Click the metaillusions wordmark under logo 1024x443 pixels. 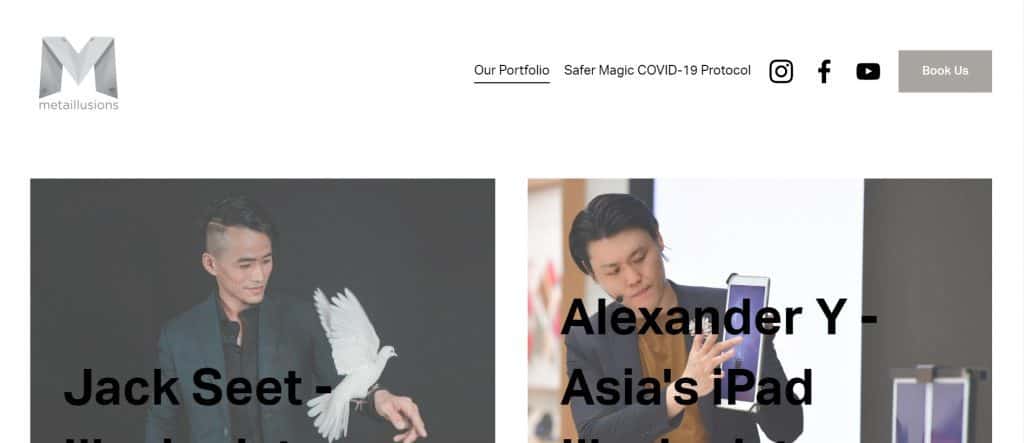(78, 105)
